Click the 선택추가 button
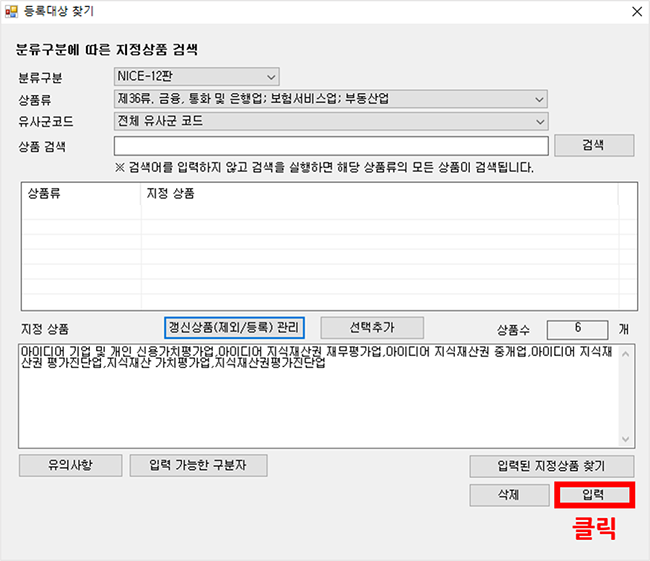 [x=372, y=328]
